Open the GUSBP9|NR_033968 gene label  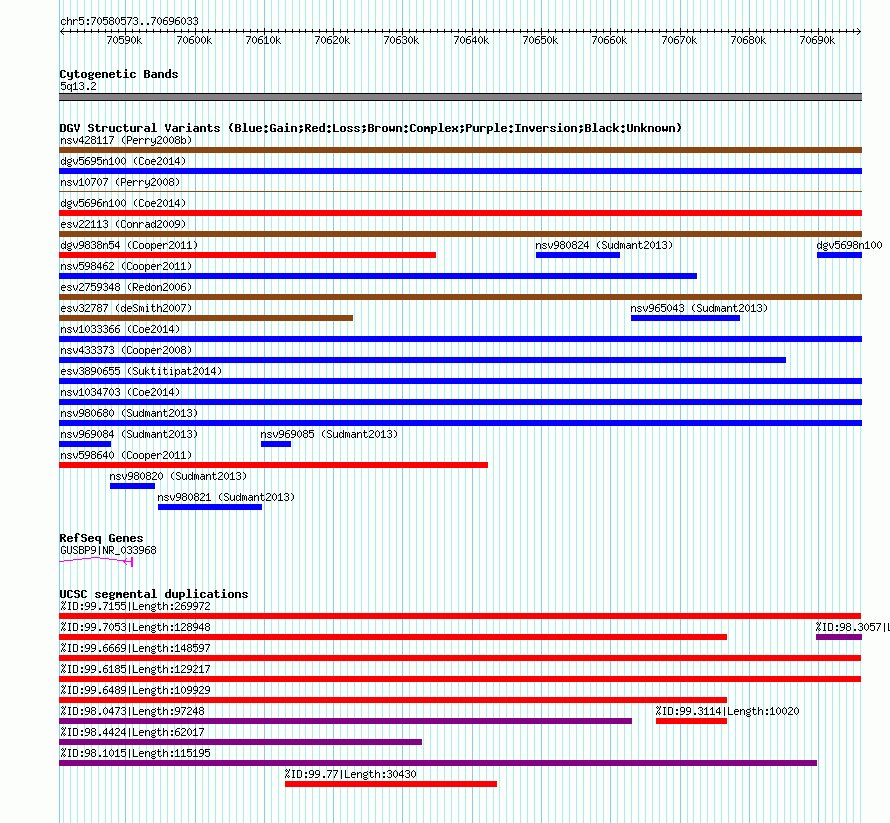(108, 550)
